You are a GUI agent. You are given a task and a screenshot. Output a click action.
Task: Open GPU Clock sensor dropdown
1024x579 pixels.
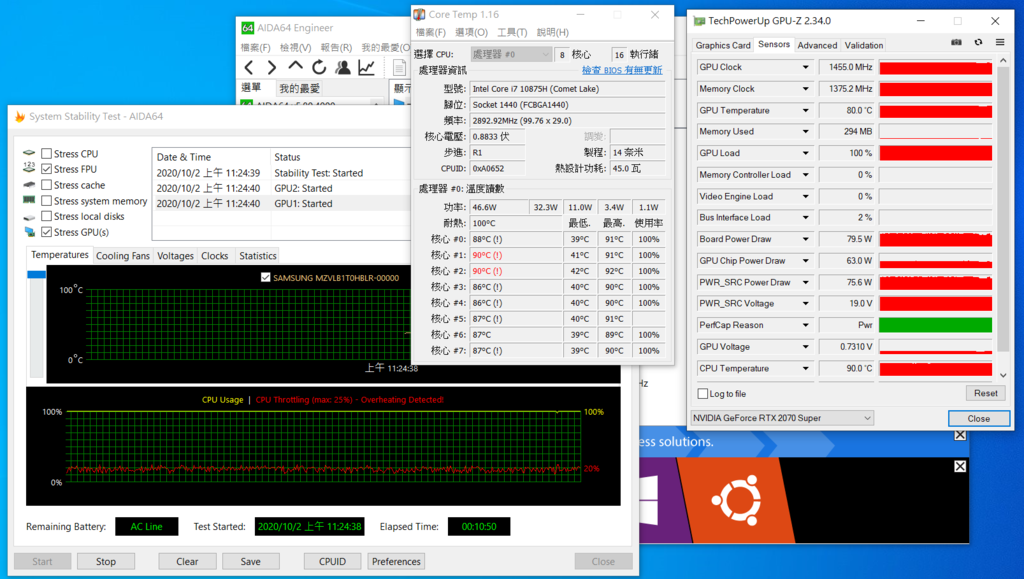click(x=805, y=67)
